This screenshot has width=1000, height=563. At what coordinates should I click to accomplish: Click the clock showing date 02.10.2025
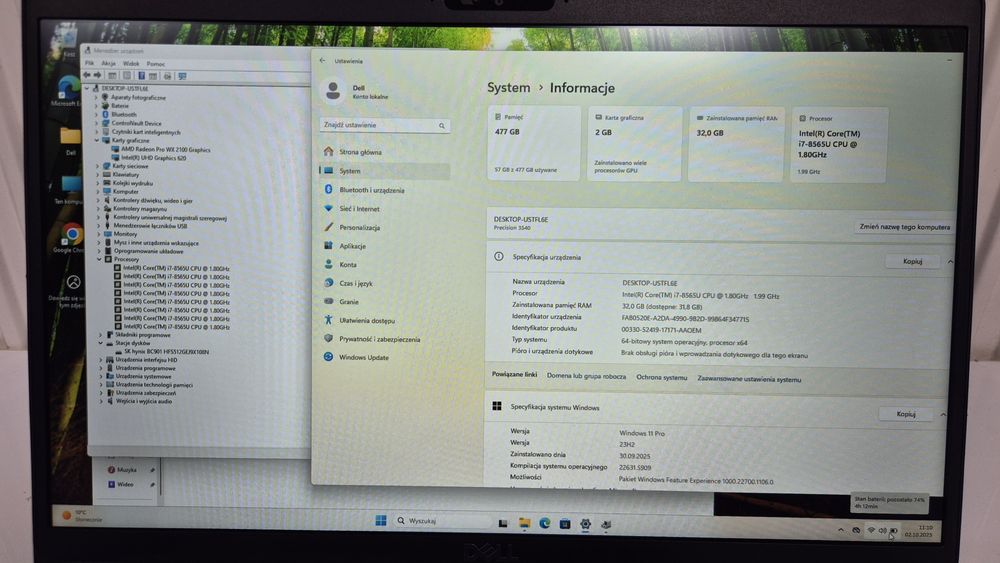pos(918,531)
